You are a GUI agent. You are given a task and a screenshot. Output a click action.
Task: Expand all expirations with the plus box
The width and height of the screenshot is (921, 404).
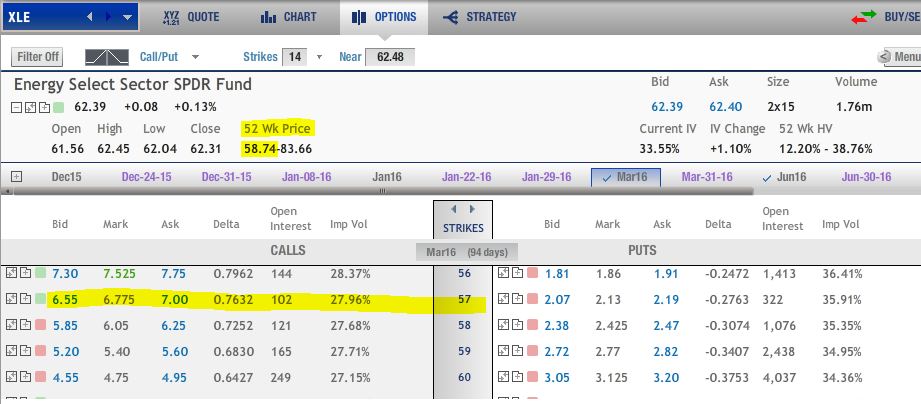pyautogui.click(x=16, y=177)
